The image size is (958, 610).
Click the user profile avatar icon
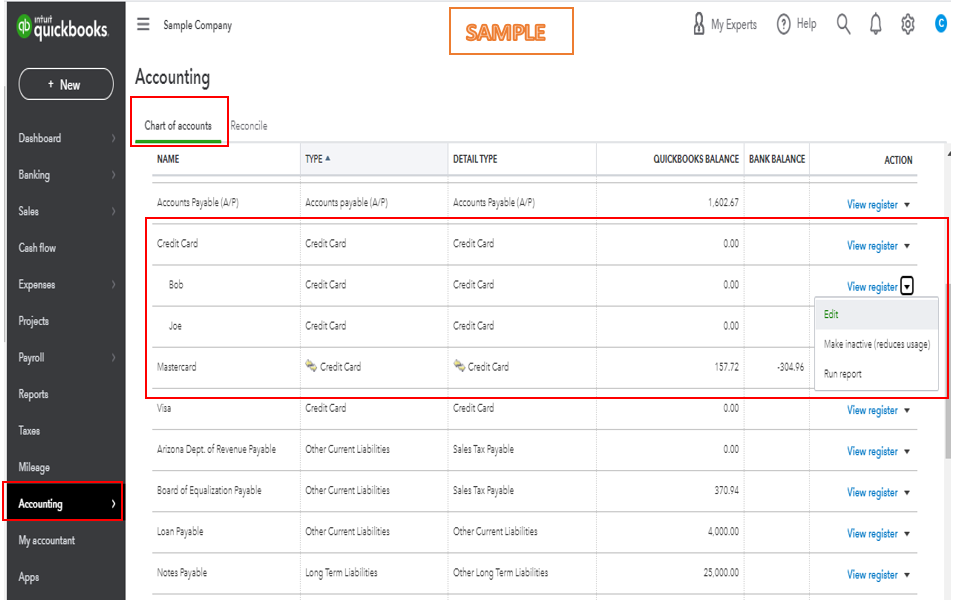[x=941, y=24]
